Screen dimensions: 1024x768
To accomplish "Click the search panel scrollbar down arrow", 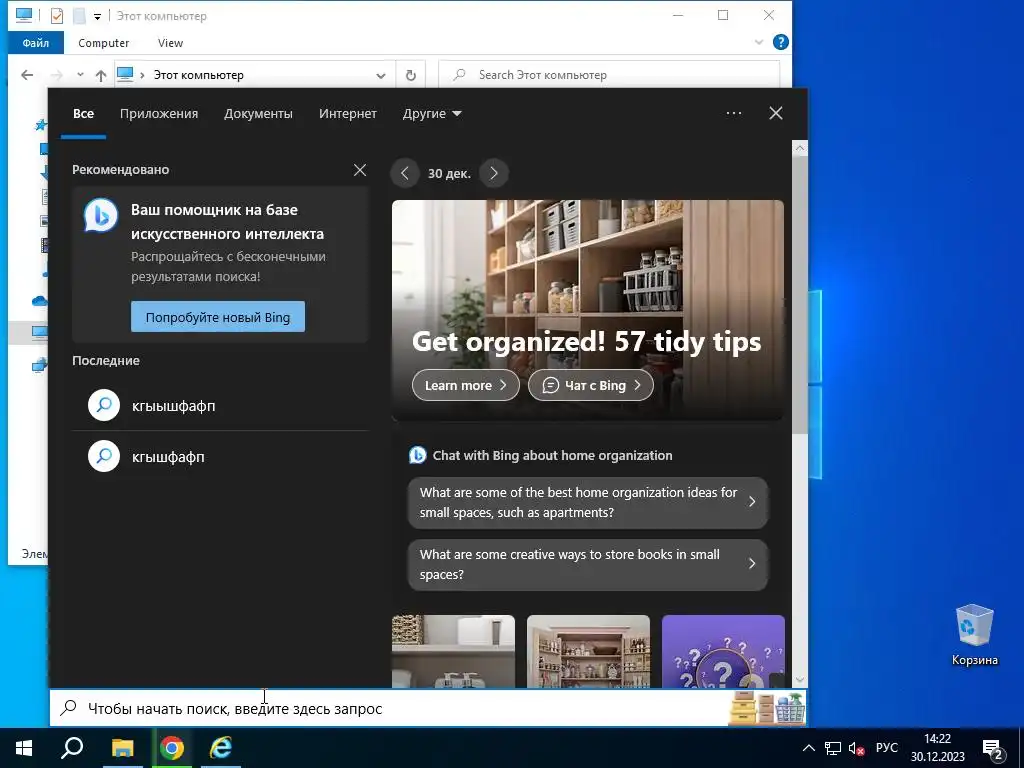I will [x=800, y=680].
